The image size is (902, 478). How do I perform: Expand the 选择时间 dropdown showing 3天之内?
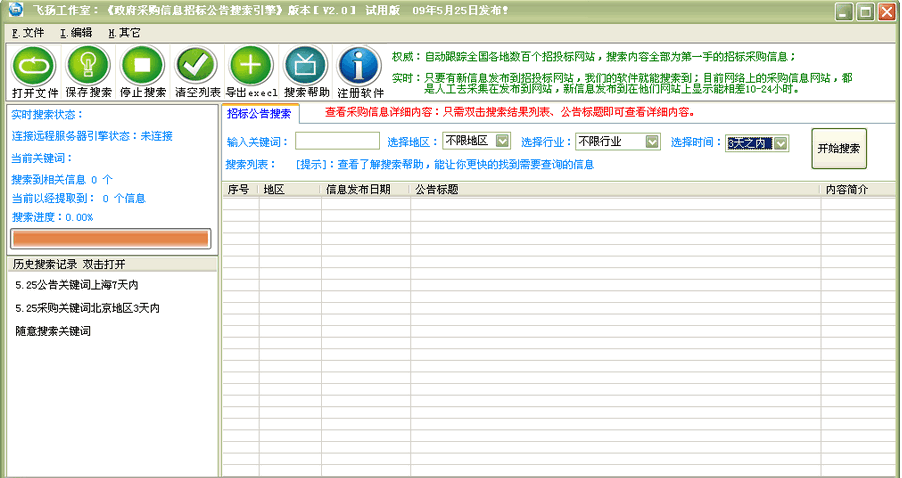pyautogui.click(x=780, y=143)
